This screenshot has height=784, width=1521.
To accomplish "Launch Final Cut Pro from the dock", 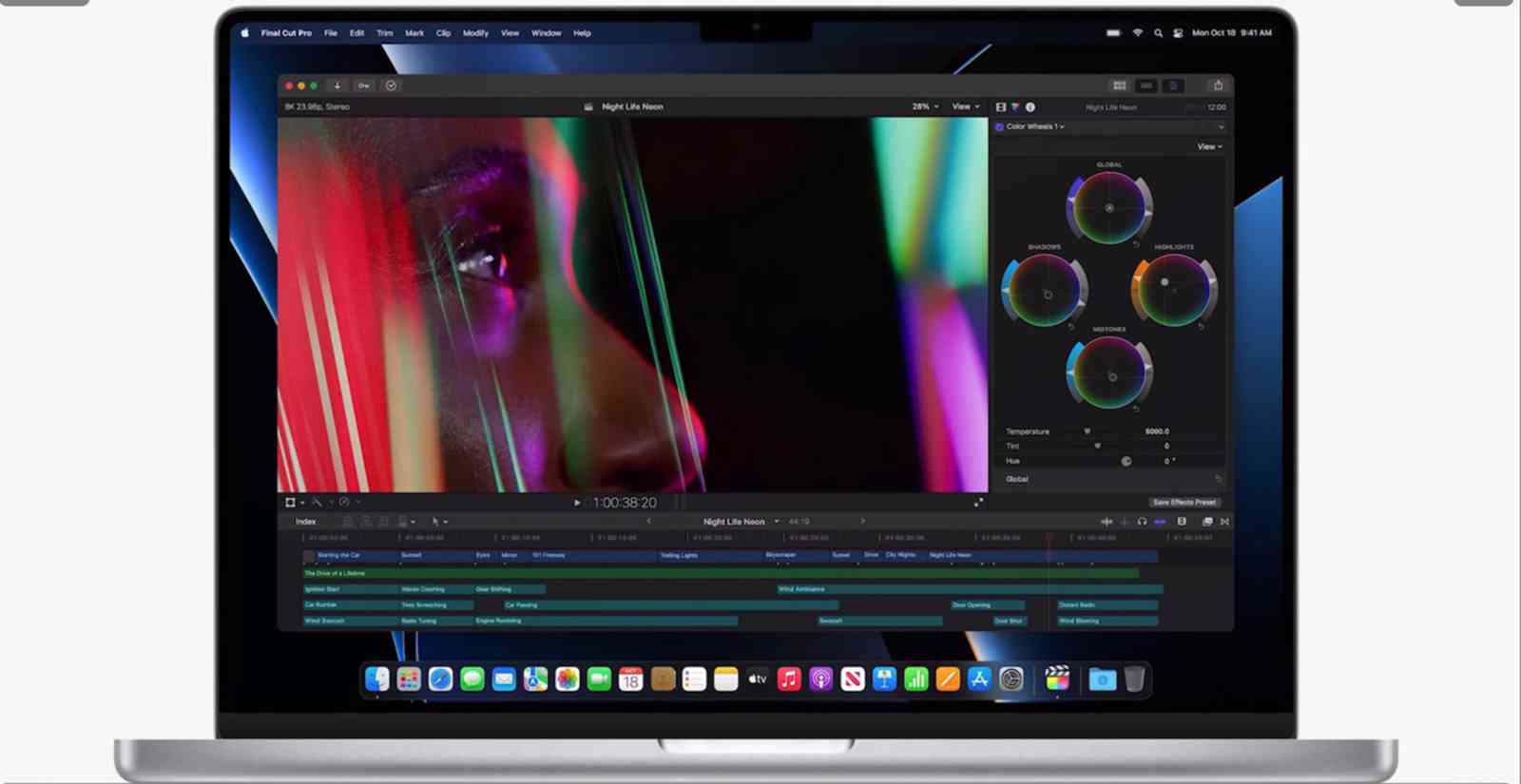I will 1057,679.
